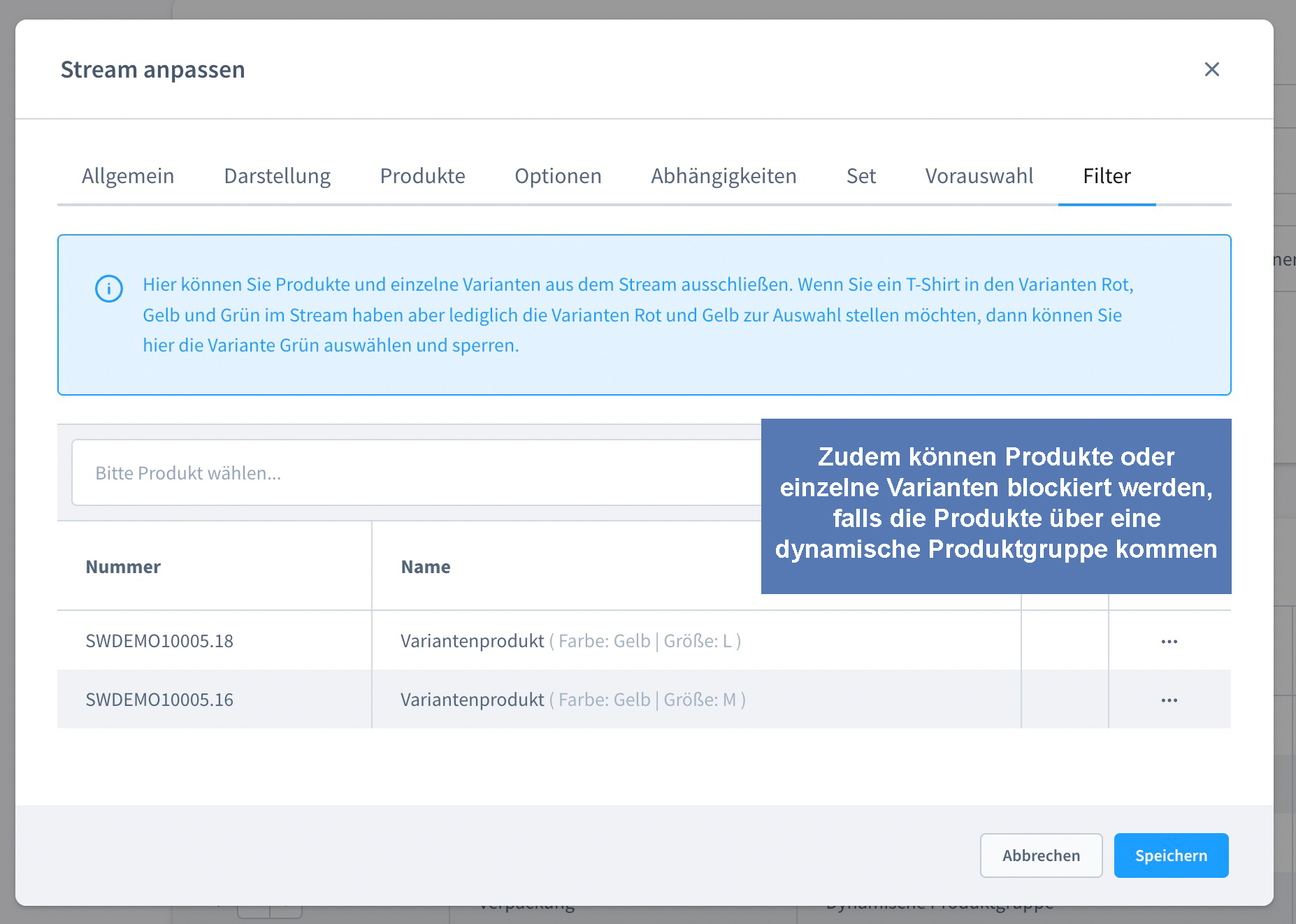
Task: Go to the Abhängigkeiten tab
Action: (x=723, y=175)
